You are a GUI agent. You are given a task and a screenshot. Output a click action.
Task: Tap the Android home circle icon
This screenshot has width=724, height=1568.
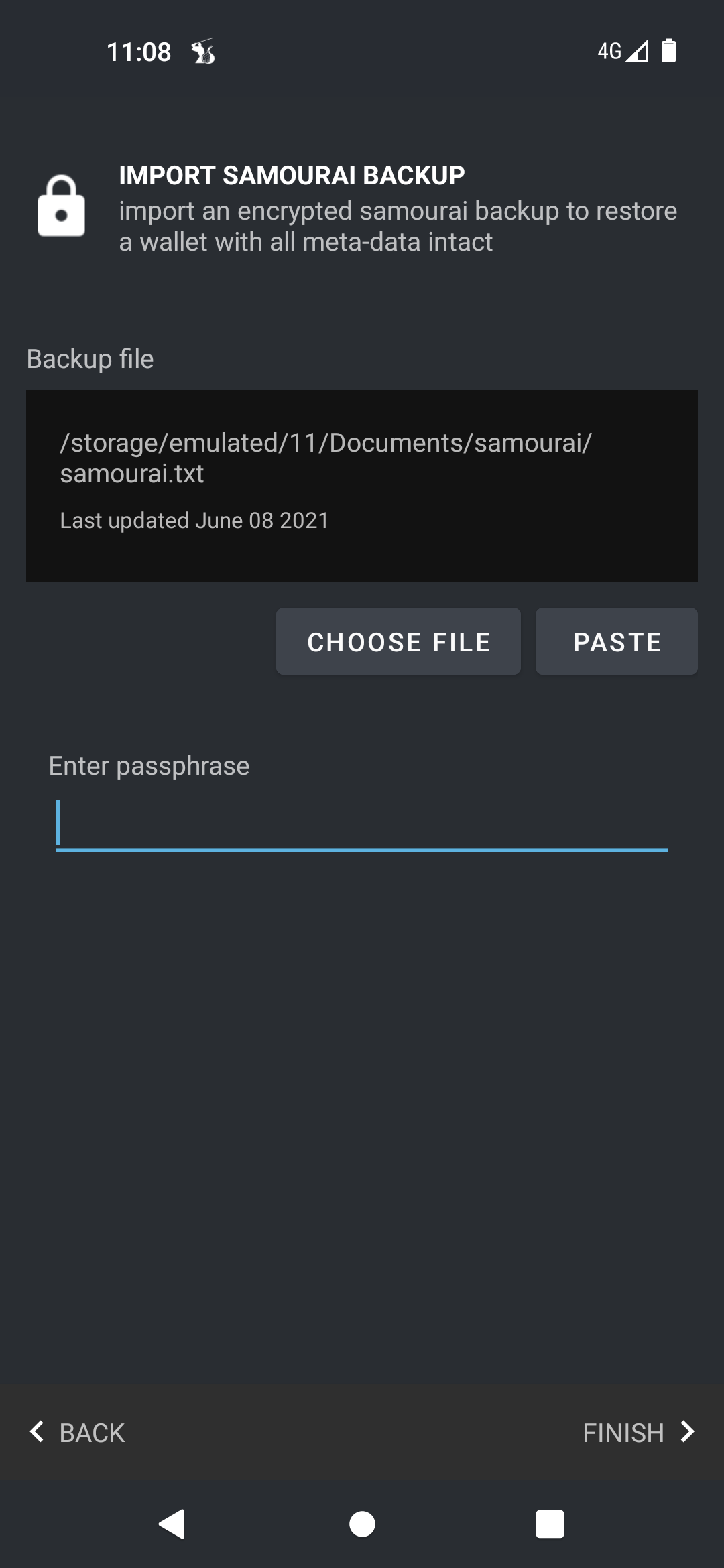[x=362, y=1524]
